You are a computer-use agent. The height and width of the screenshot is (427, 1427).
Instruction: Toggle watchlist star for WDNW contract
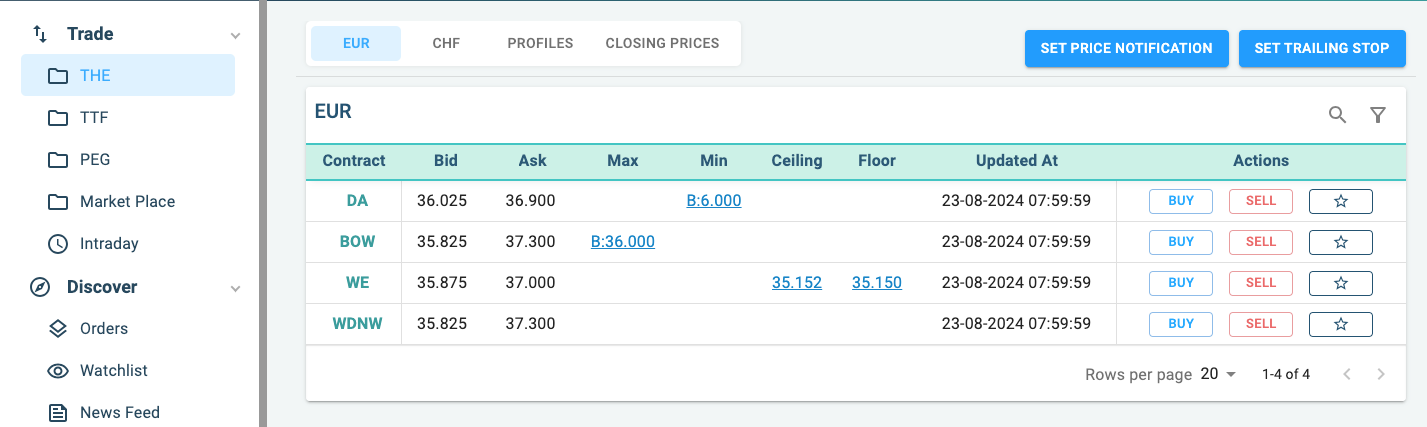(1340, 324)
